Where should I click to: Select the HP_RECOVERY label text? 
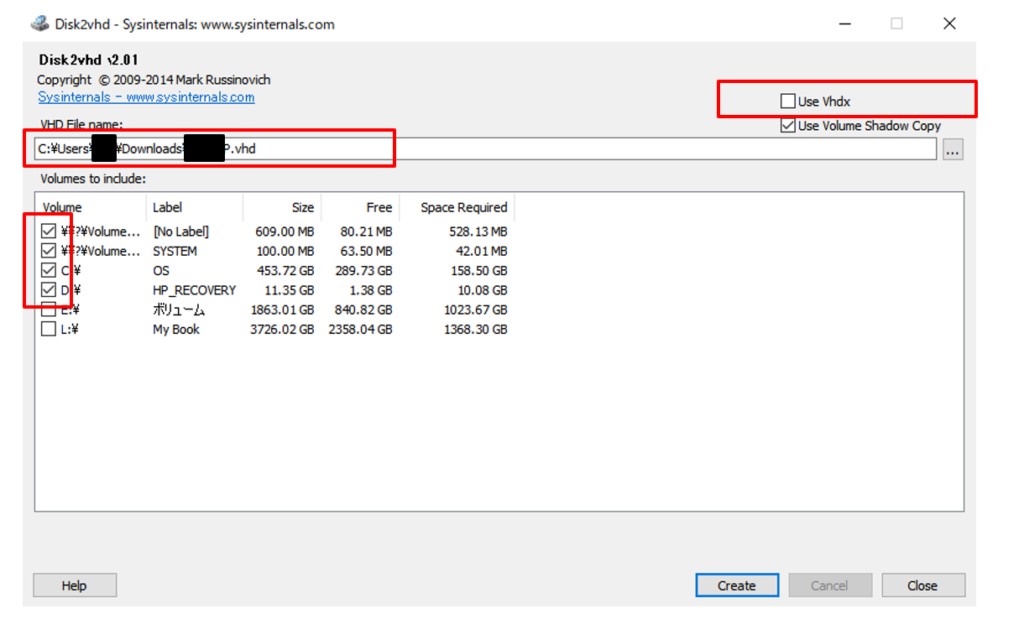(x=194, y=290)
